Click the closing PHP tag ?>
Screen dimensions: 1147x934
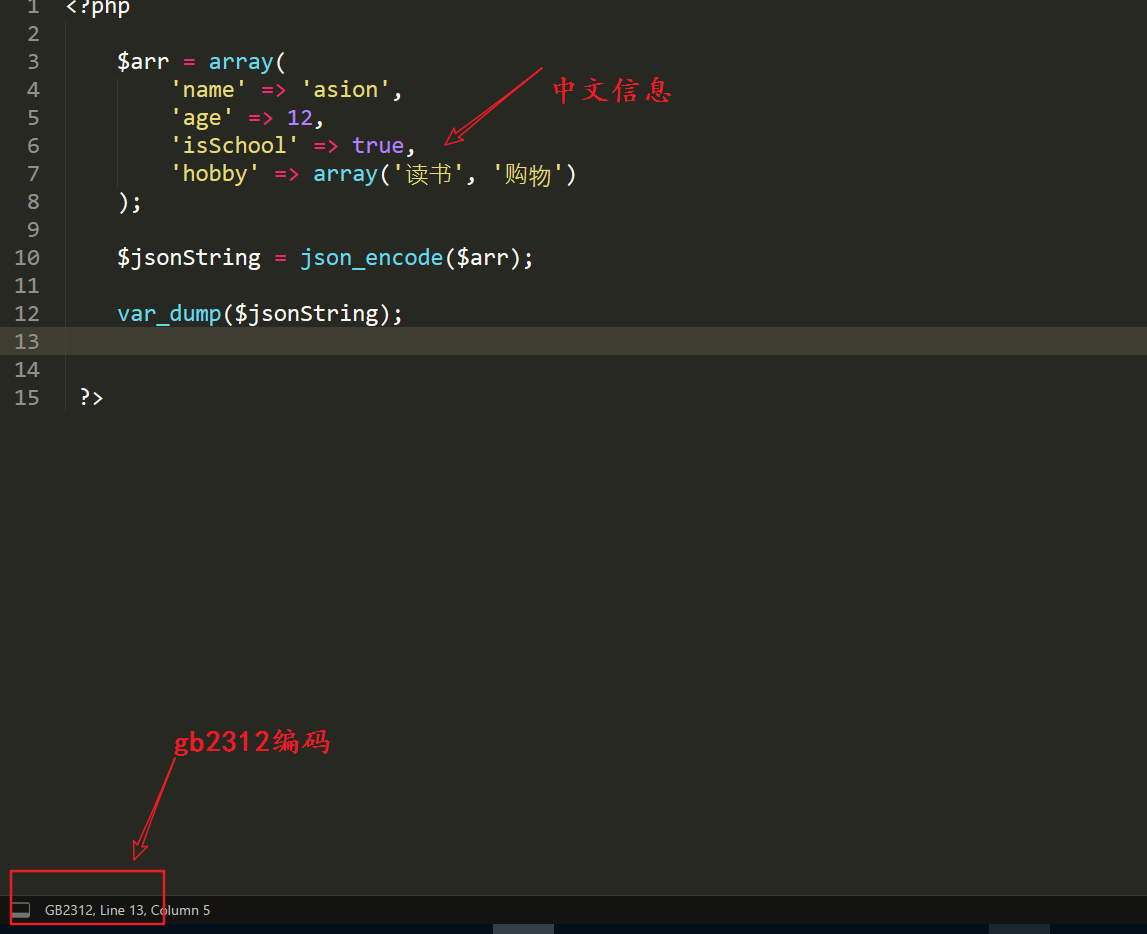pos(91,397)
